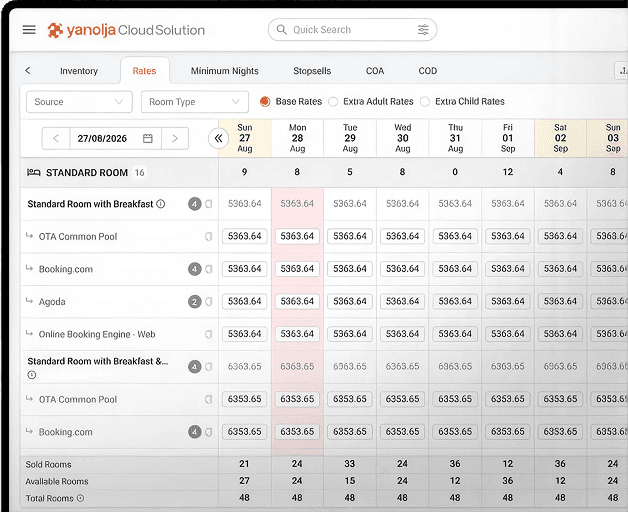
Task: Click the Available Rooms row label
Action: pos(57,481)
